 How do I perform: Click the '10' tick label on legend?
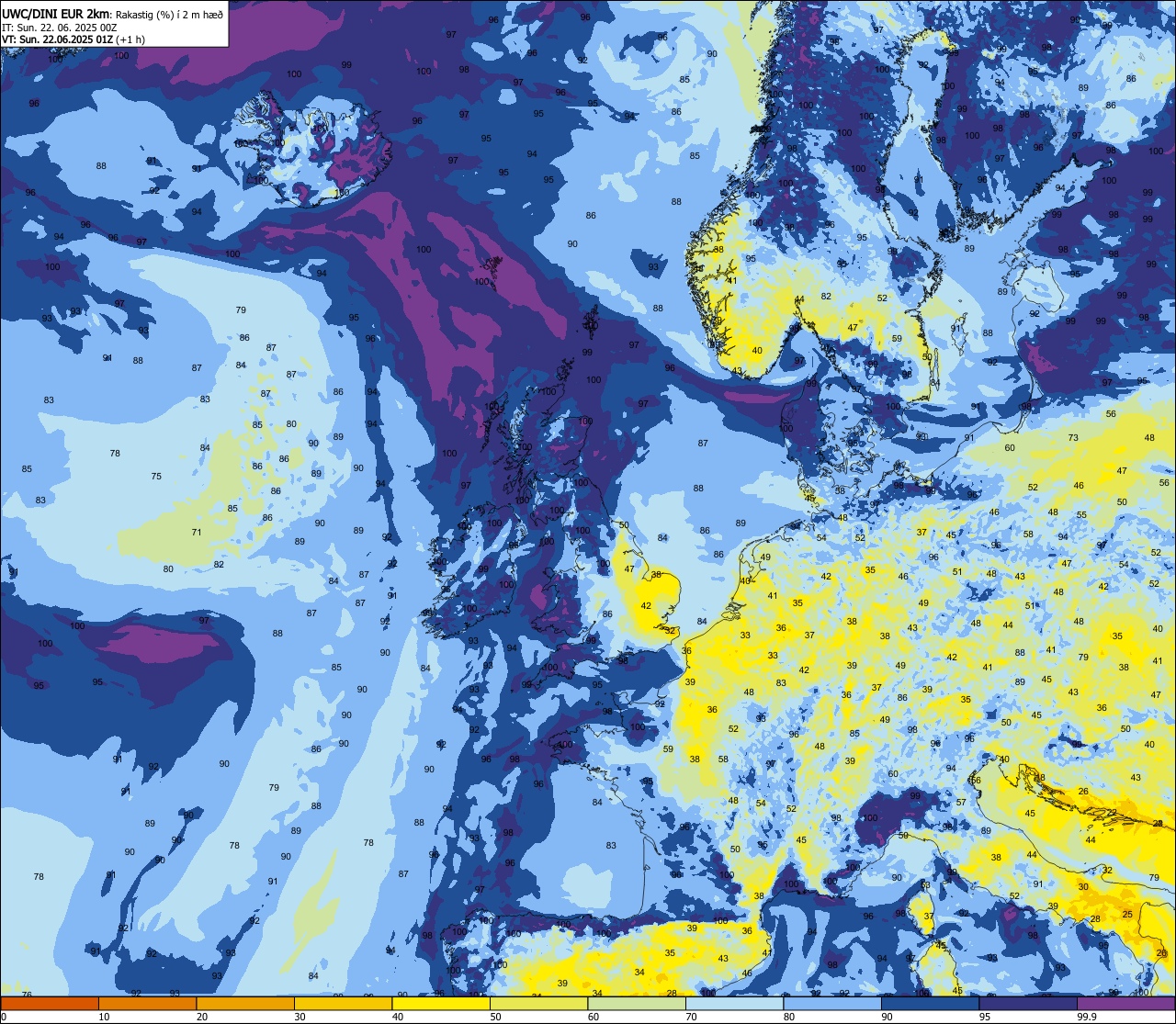tap(104, 1017)
